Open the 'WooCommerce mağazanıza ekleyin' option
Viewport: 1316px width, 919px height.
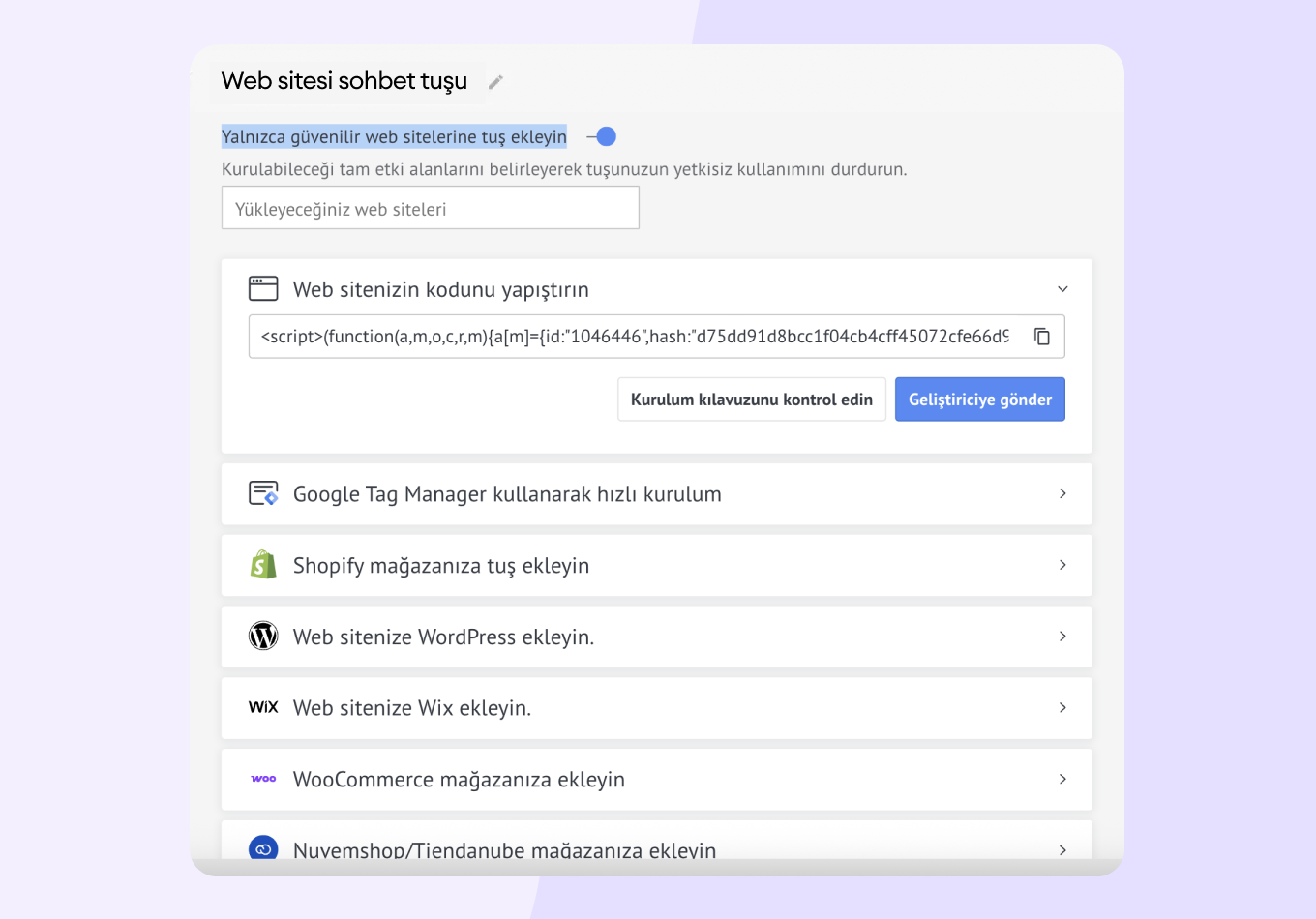[x=1062, y=779]
